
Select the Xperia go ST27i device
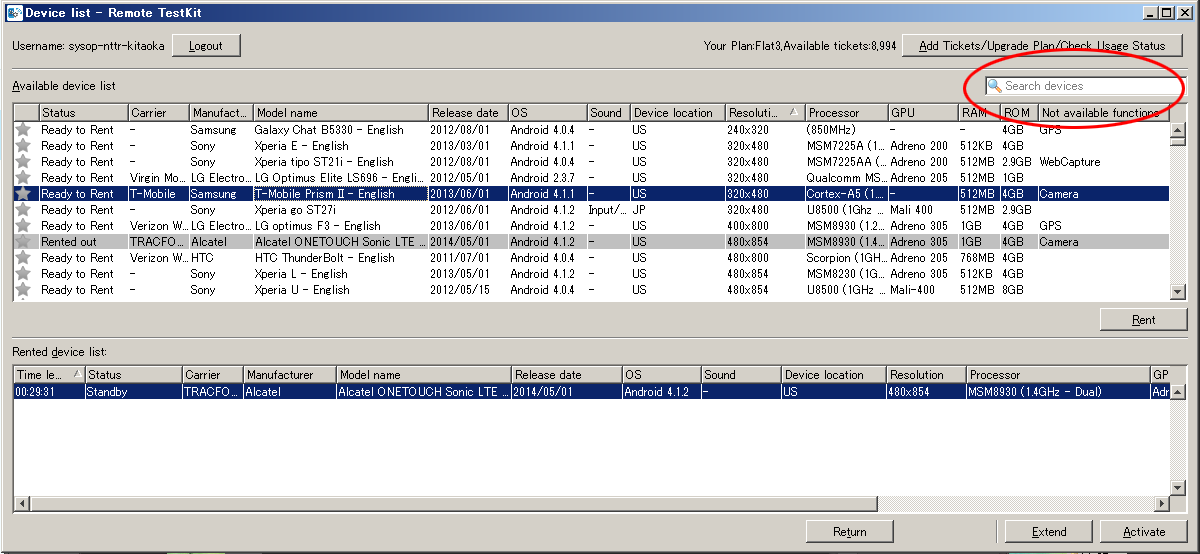[591, 209]
